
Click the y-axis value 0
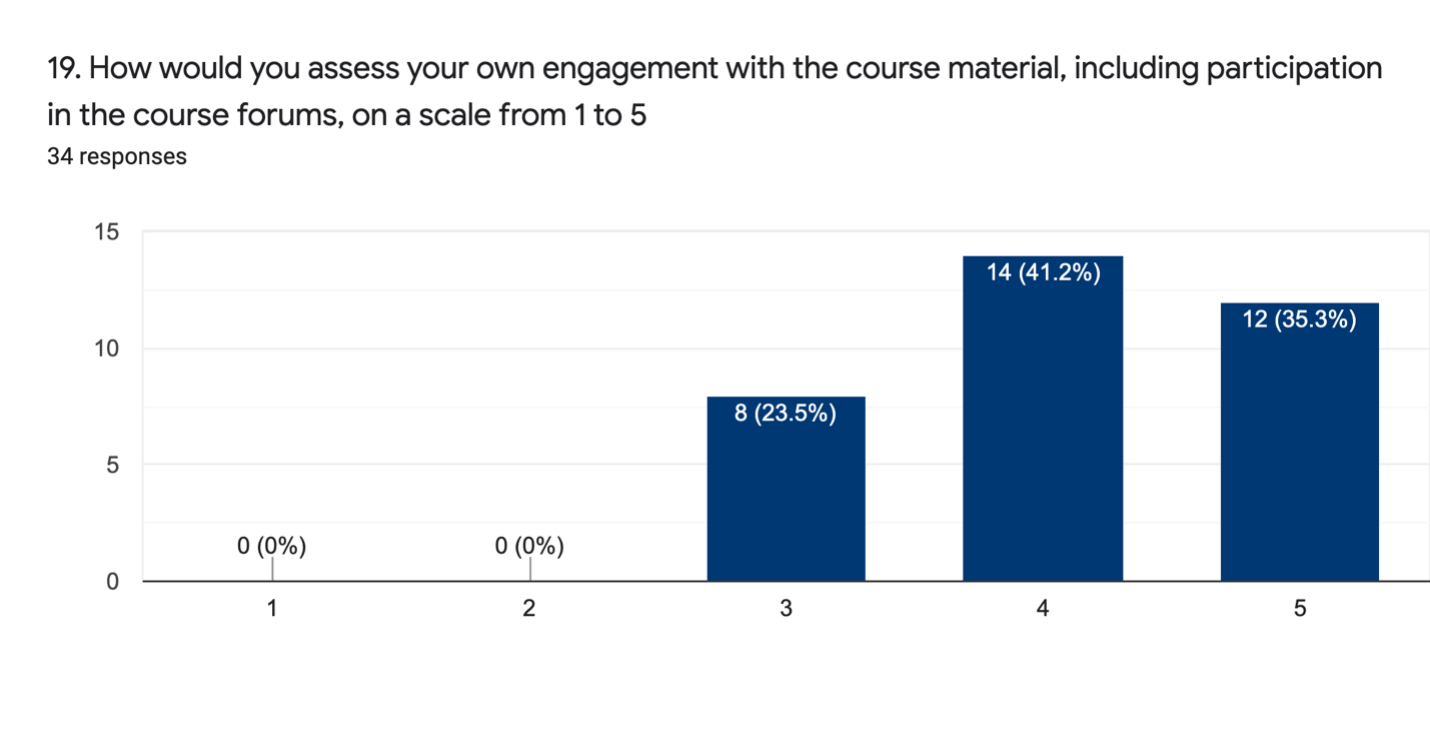coord(112,581)
